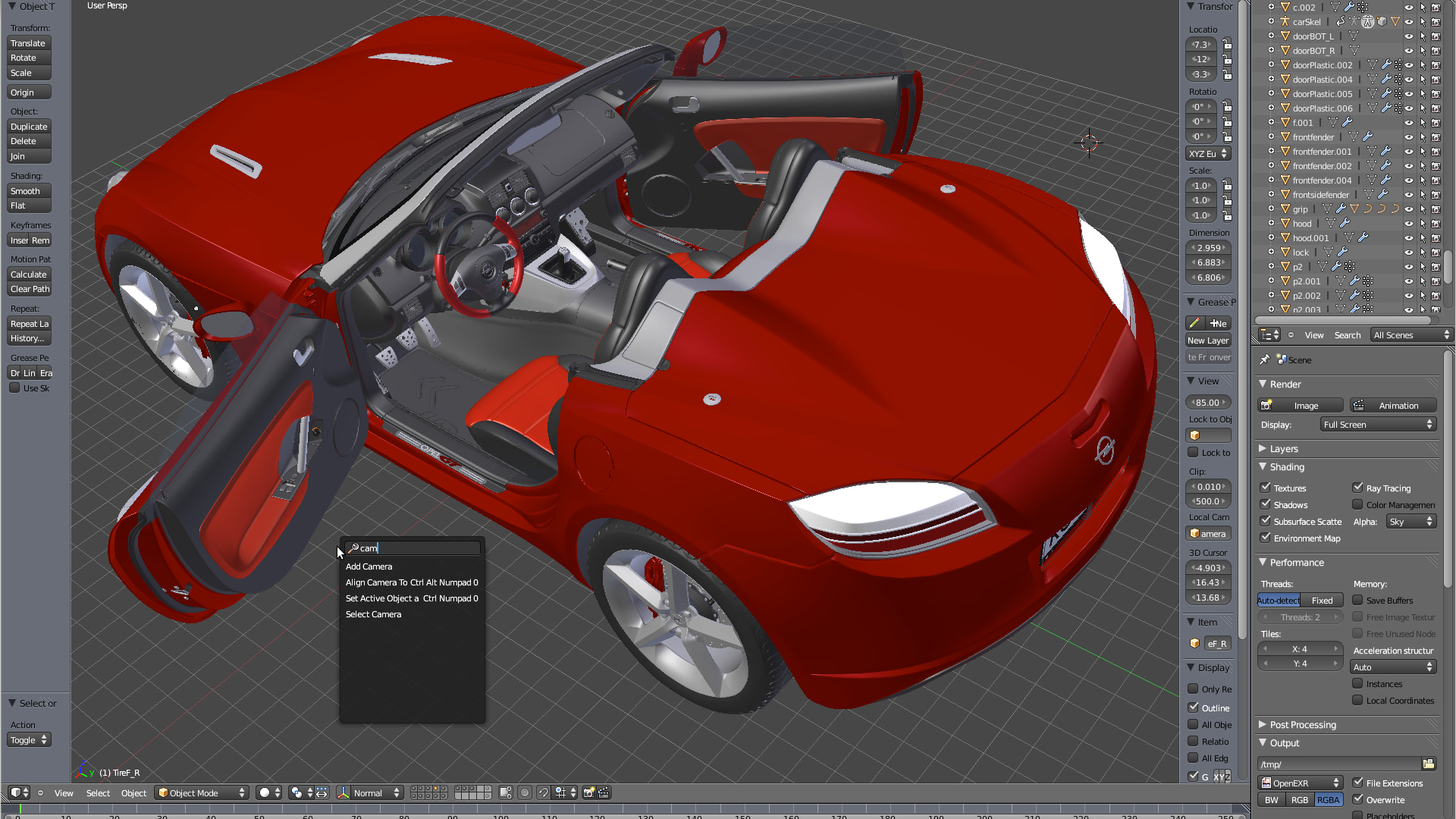Click the OpenGL render animation clapper icon

click(x=604, y=792)
